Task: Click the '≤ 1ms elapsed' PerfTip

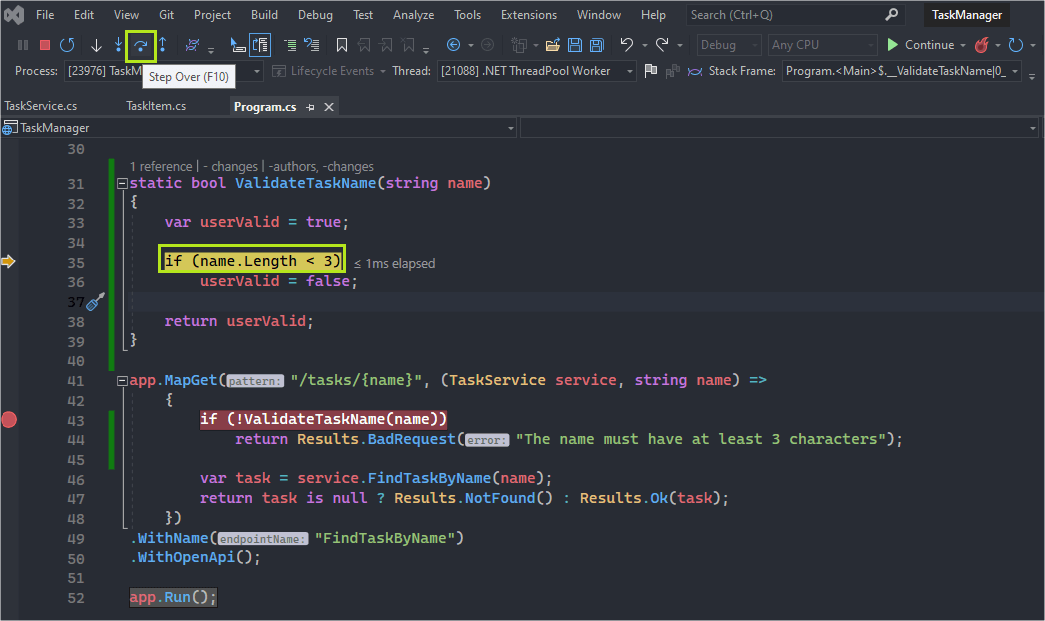Action: 395,264
